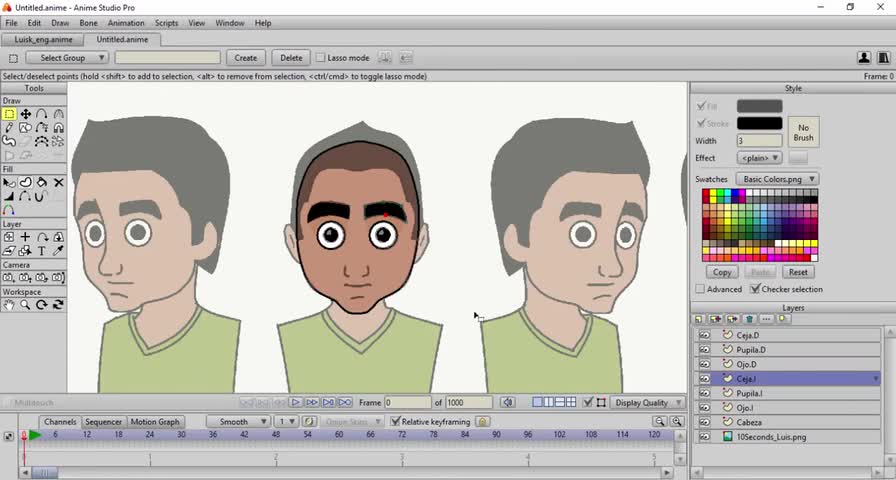Image resolution: width=896 pixels, height=480 pixels.
Task: Hide the Cabeza layer visibility eye
Action: 704,423
